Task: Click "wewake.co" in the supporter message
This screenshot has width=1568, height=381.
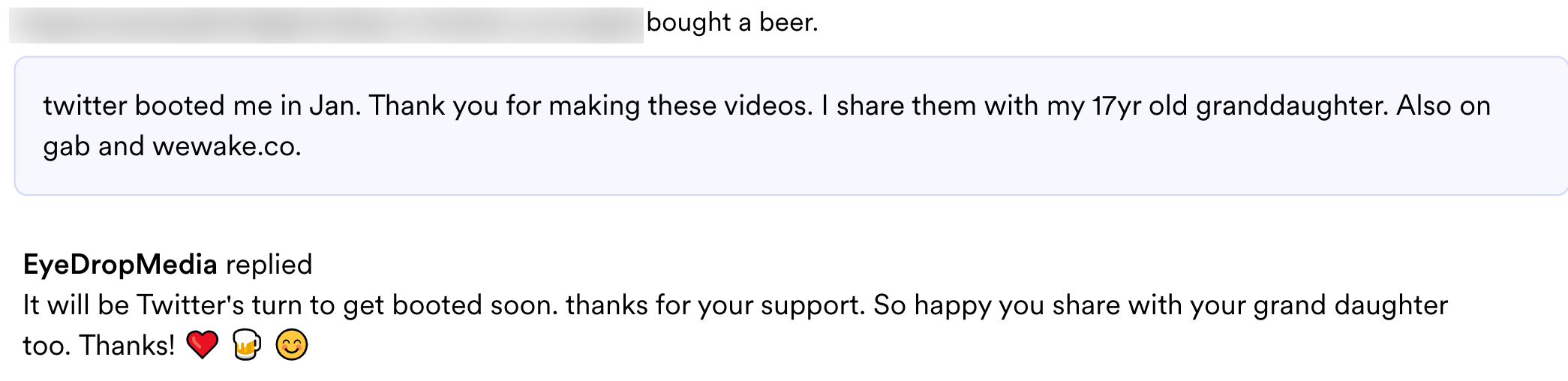Action: [x=225, y=146]
